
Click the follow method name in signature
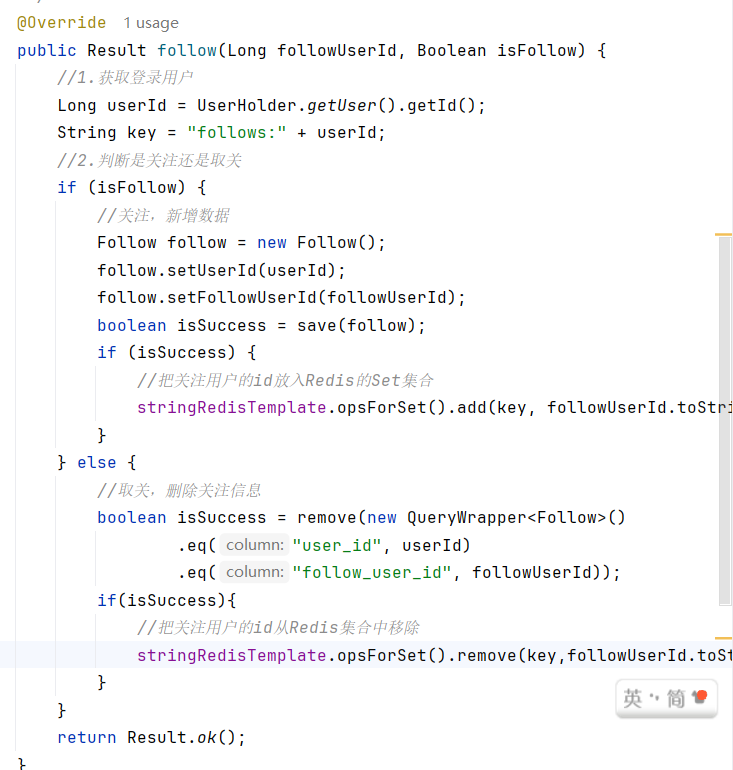(x=187, y=50)
